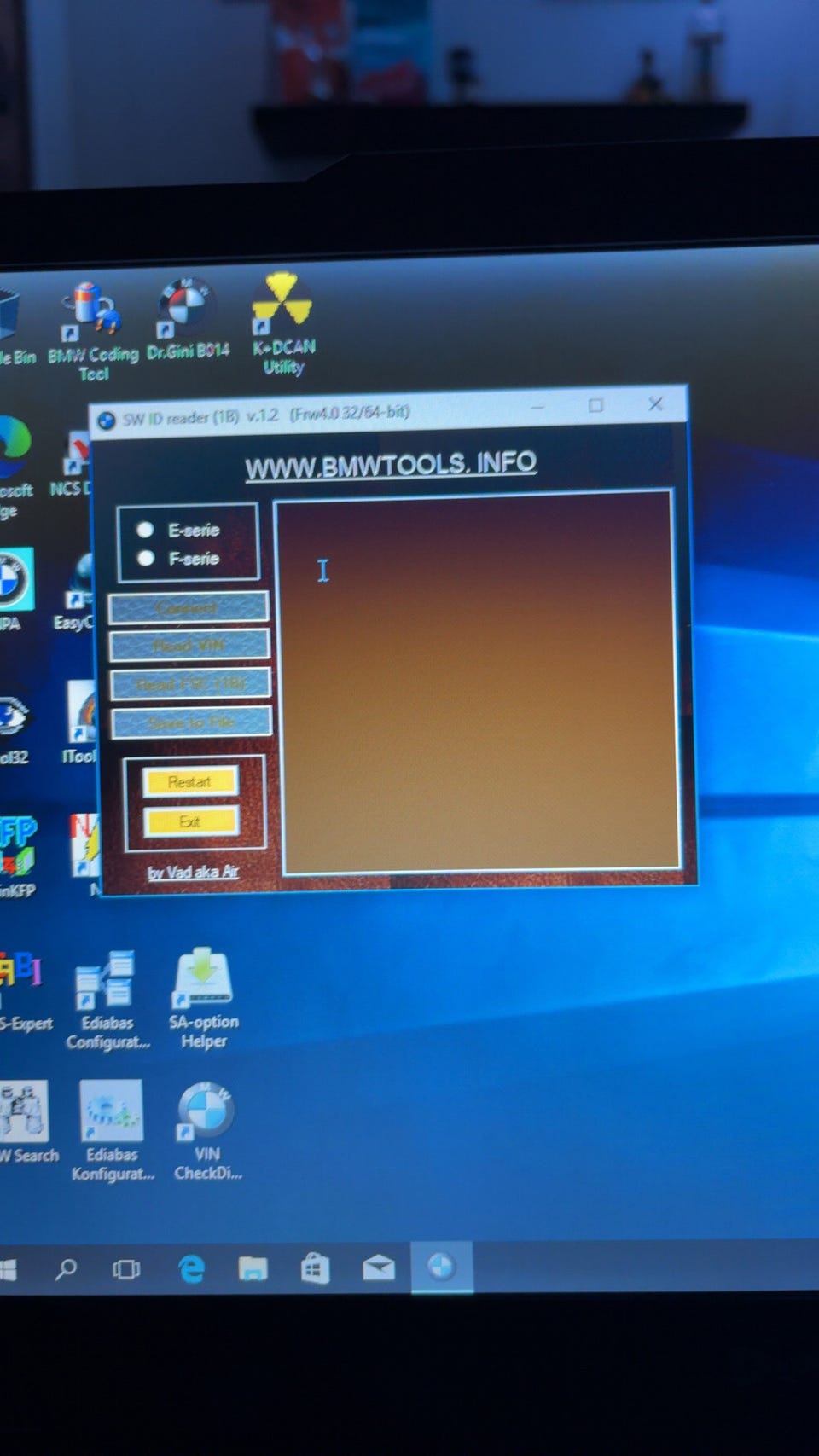This screenshot has width=819, height=1456.
Task: Click the Save to File button
Action: (x=191, y=722)
